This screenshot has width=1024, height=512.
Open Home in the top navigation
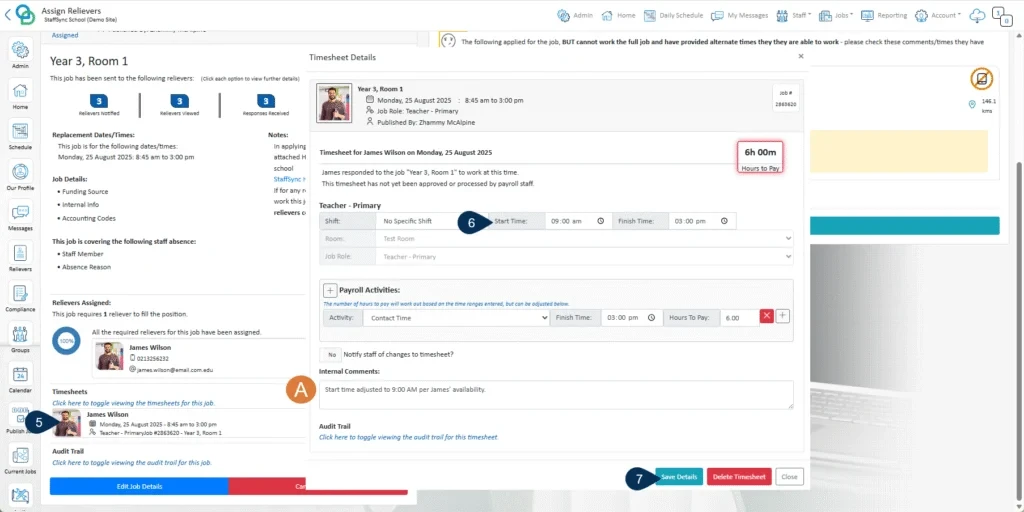618,15
